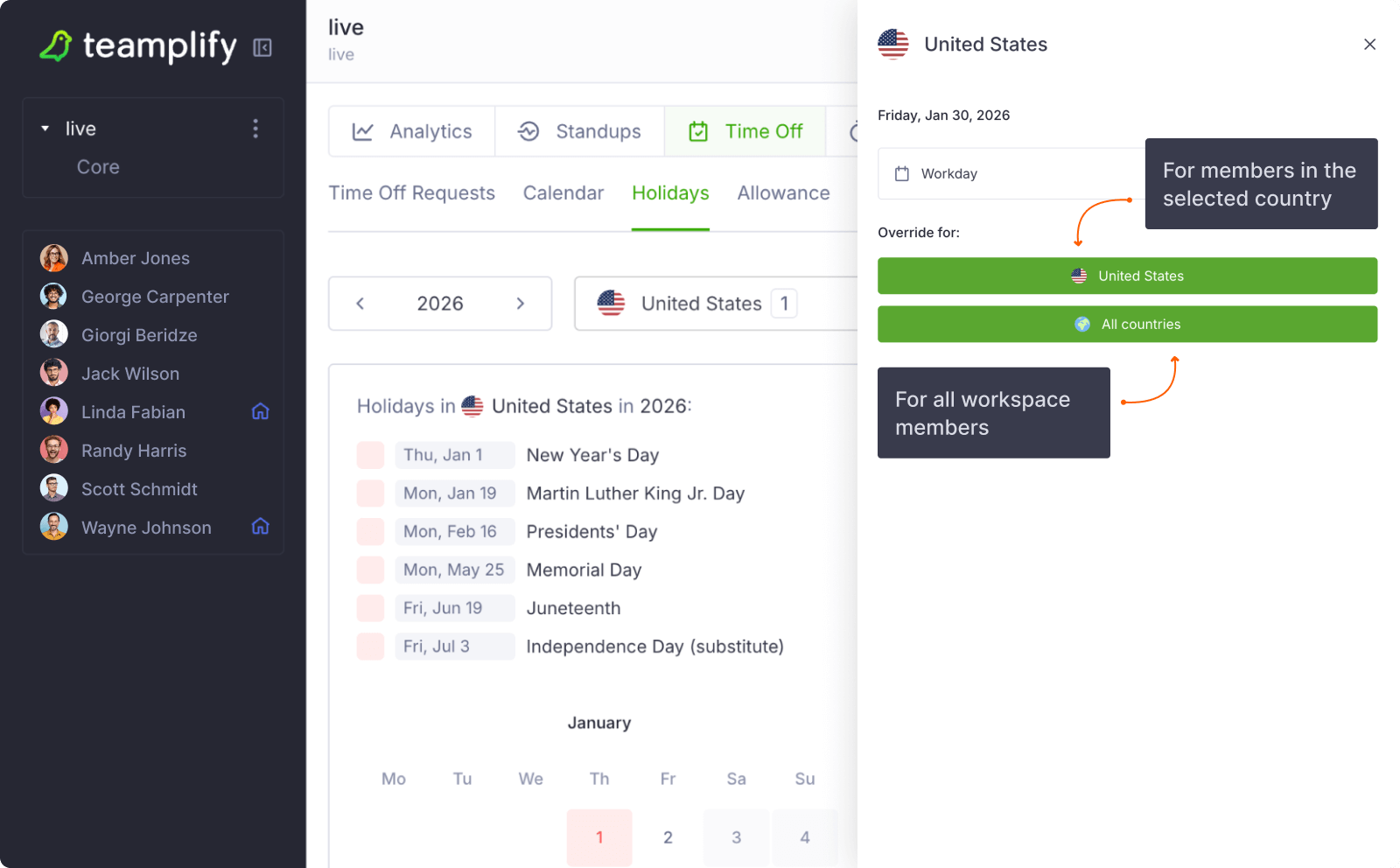Click the teamplify bird logo

pos(56,45)
